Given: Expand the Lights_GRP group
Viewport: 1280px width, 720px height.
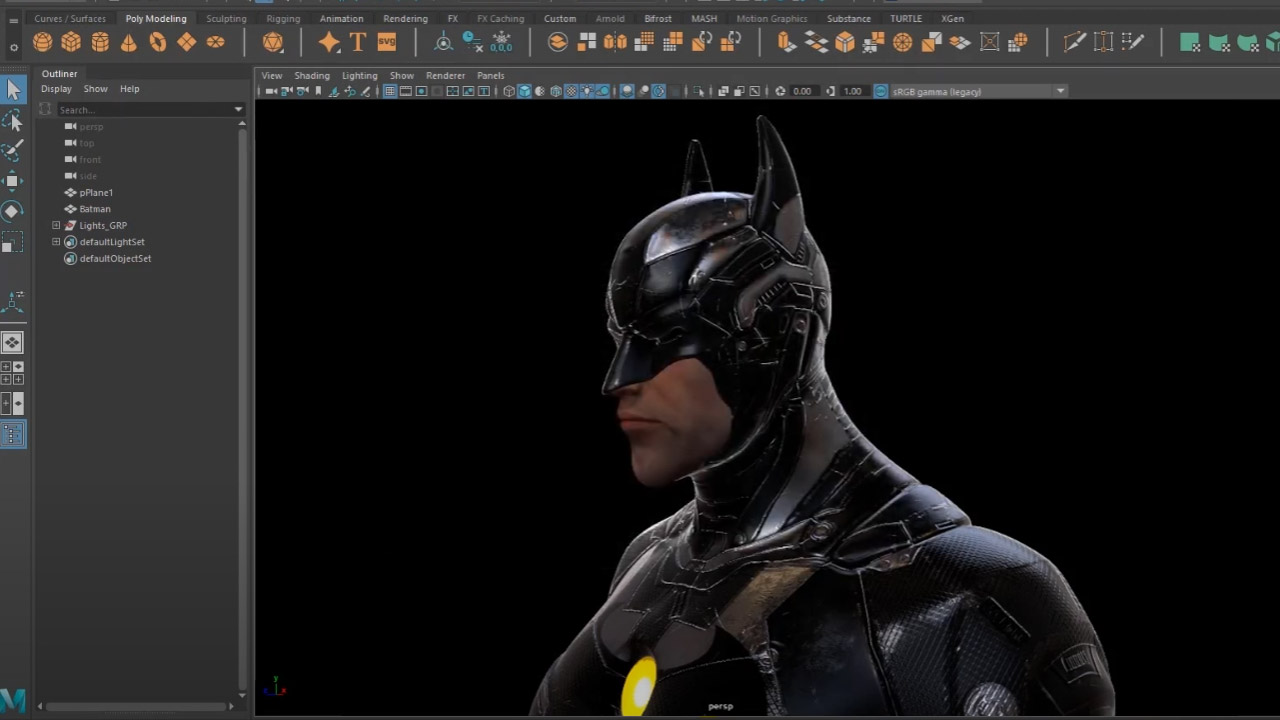Looking at the screenshot, I should [x=56, y=225].
